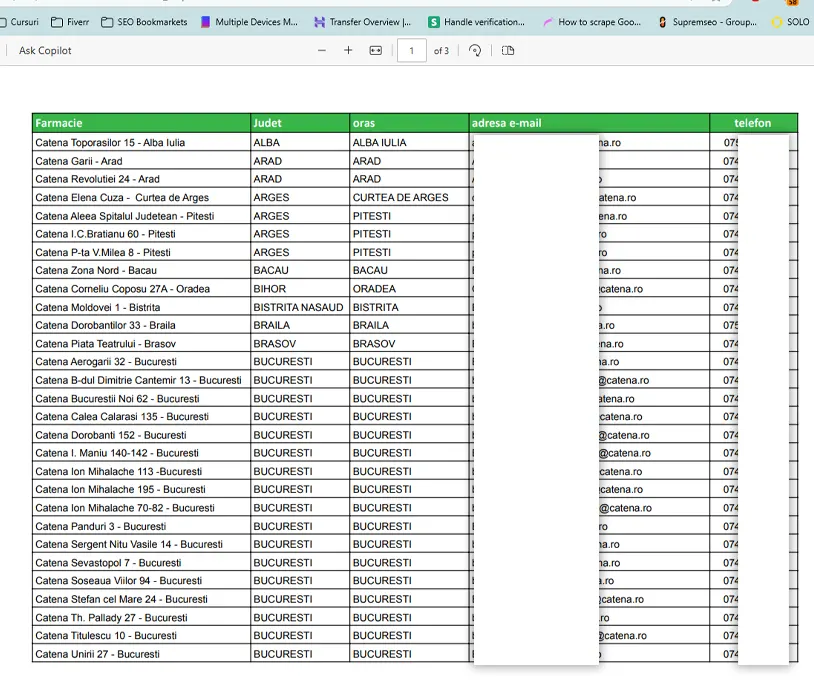Screen dimensions: 814x684
Task: Click the page number input field
Action: click(x=411, y=50)
